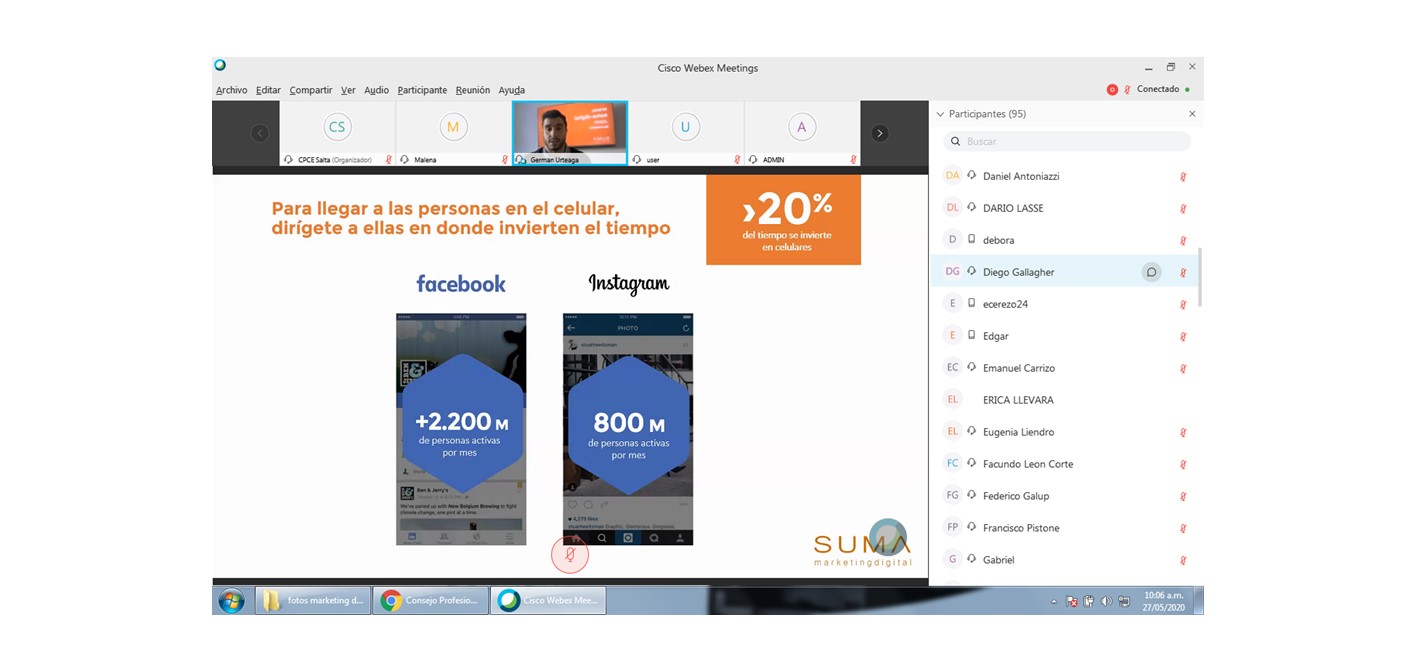Image resolution: width=1416 pixels, height=672 pixels.
Task: Unmute using the red mic button on slide
Action: pyautogui.click(x=570, y=555)
